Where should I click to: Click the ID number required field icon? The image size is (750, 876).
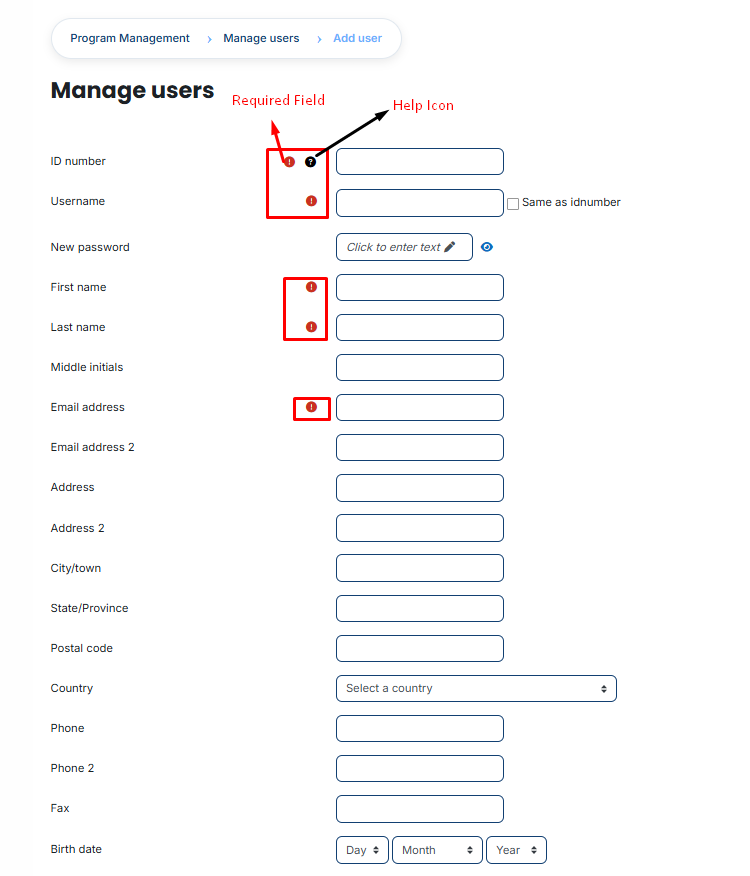[289, 162]
